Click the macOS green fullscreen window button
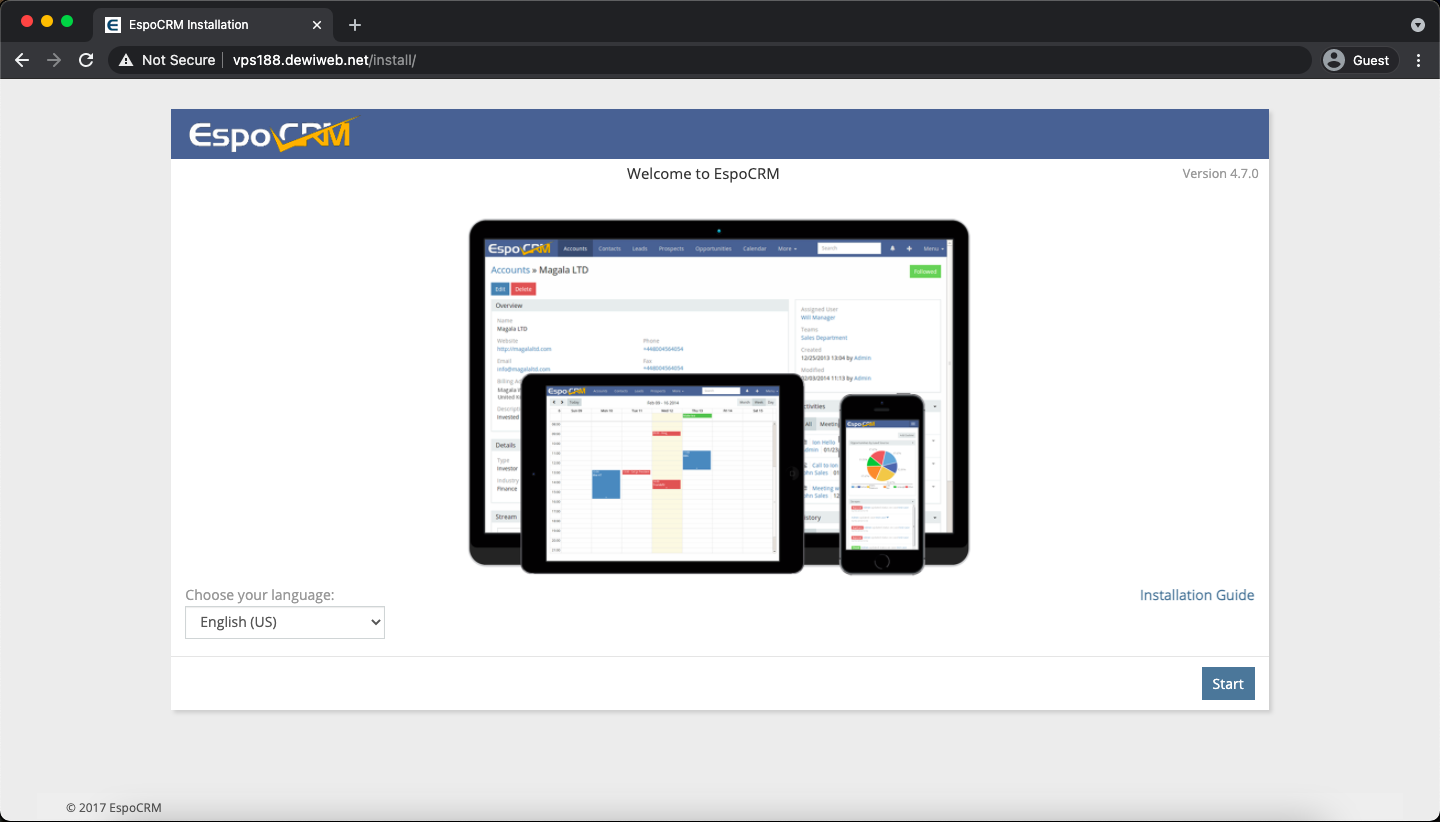This screenshot has height=822, width=1440. point(67,21)
